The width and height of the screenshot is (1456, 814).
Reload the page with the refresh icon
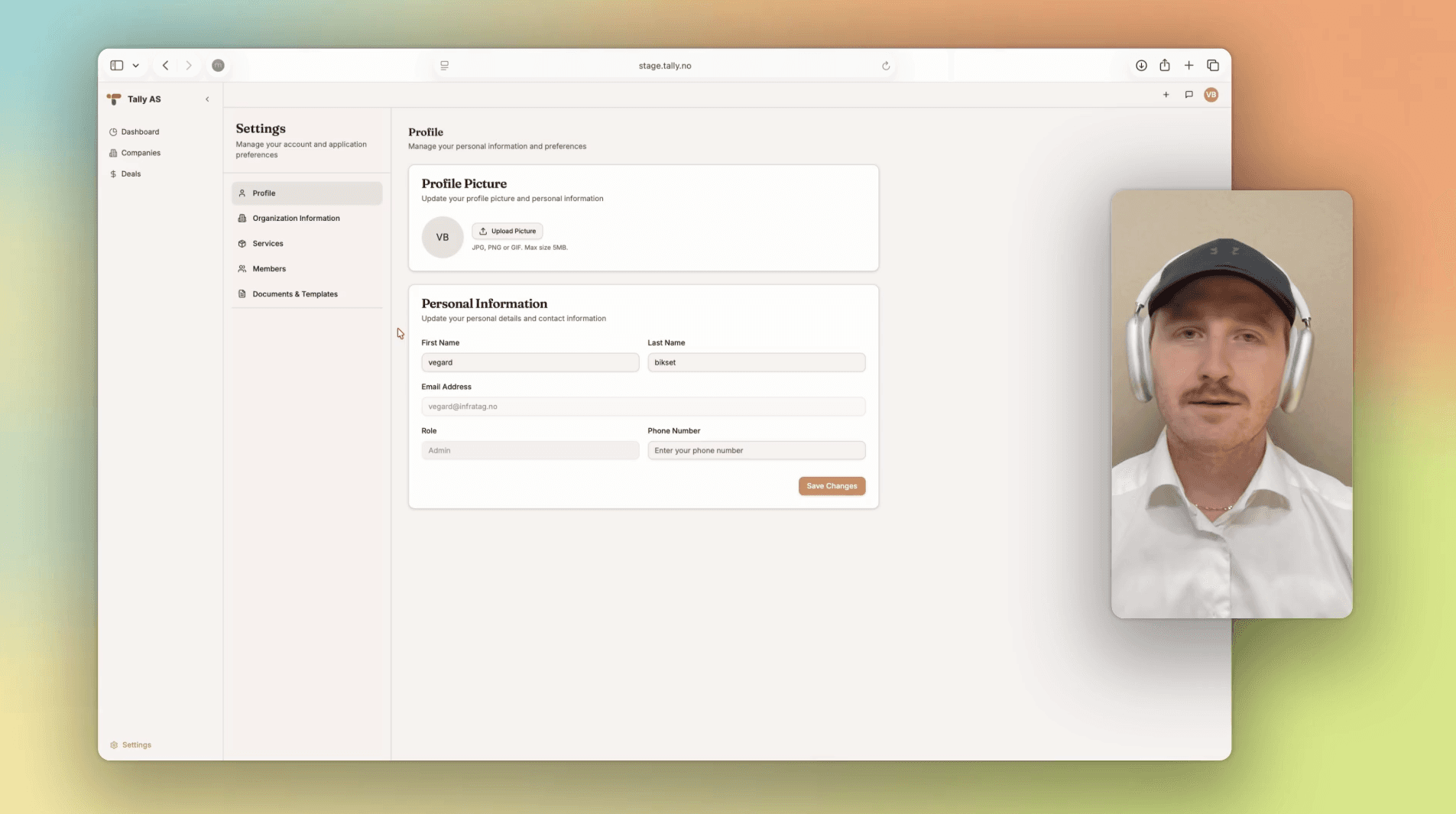point(886,66)
